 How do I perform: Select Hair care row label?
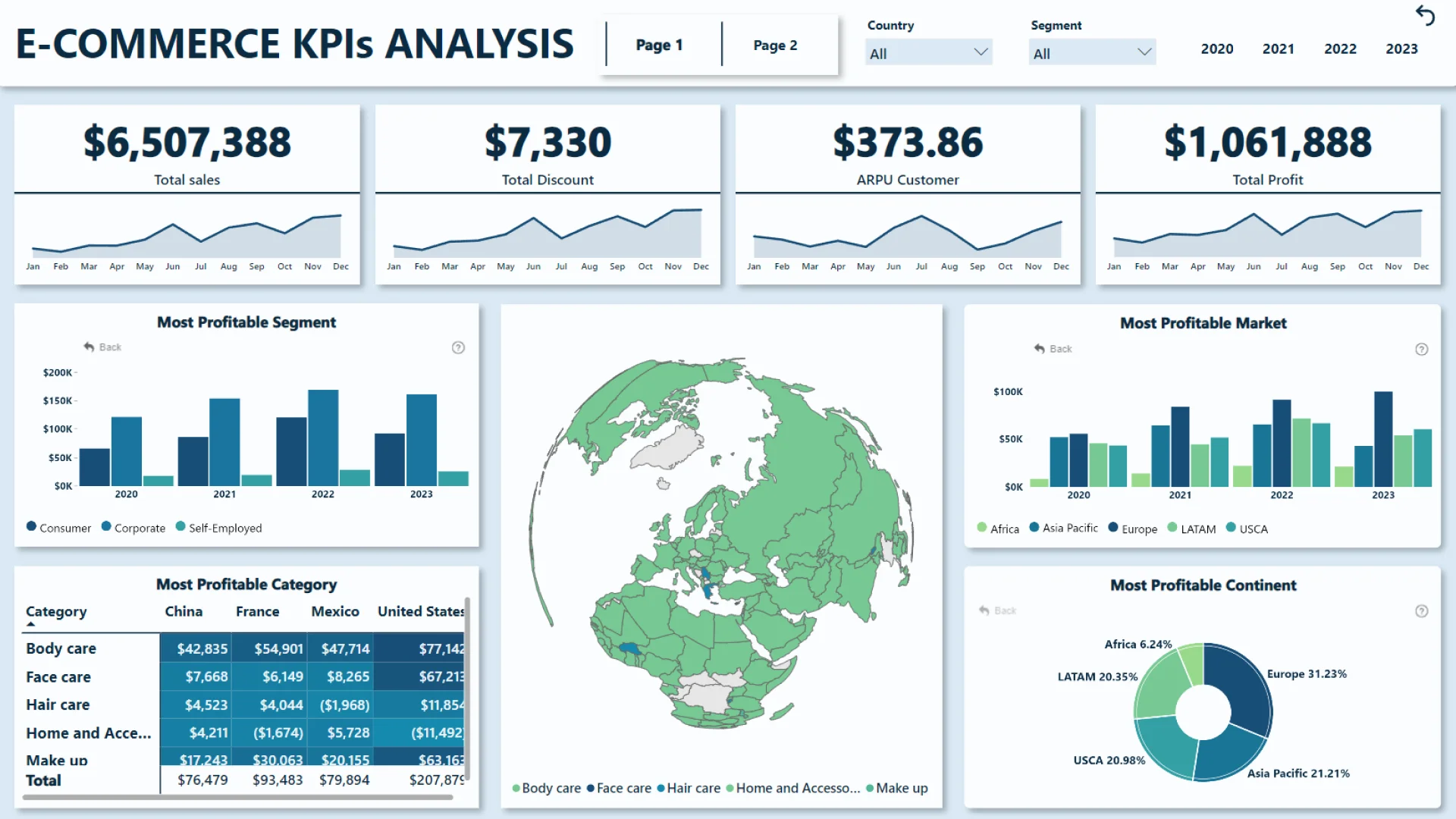[x=58, y=704]
